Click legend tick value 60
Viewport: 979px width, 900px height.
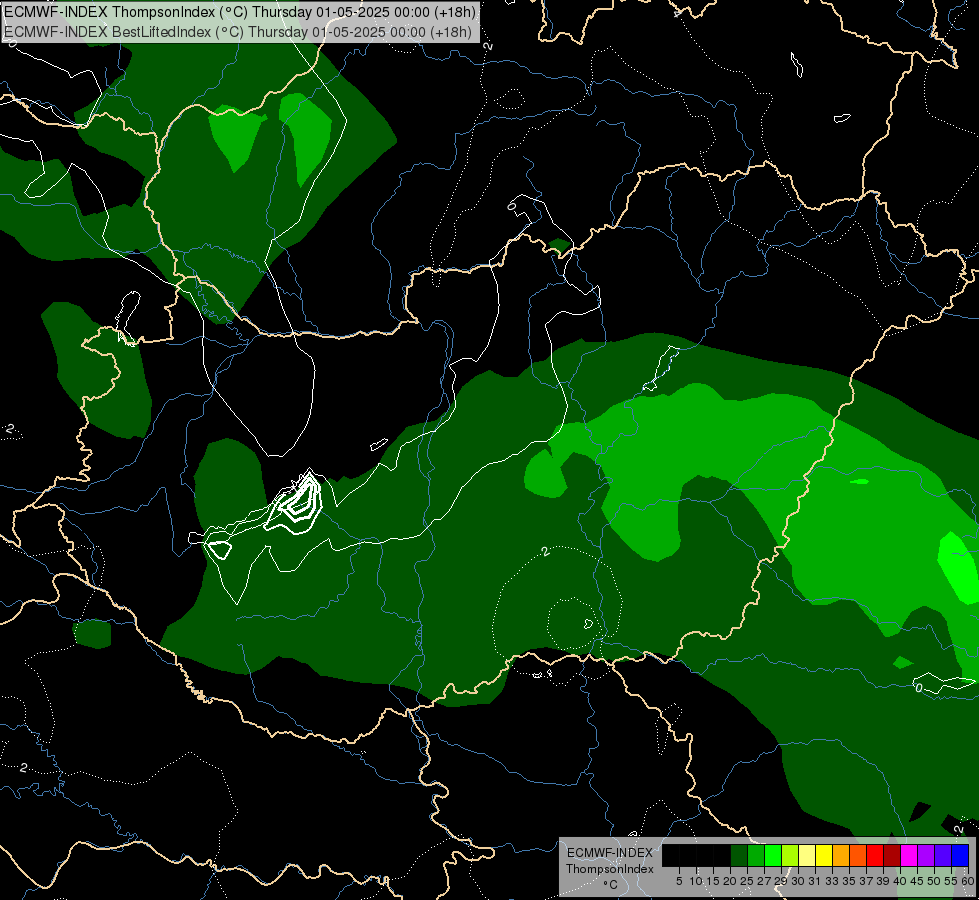click(968, 881)
